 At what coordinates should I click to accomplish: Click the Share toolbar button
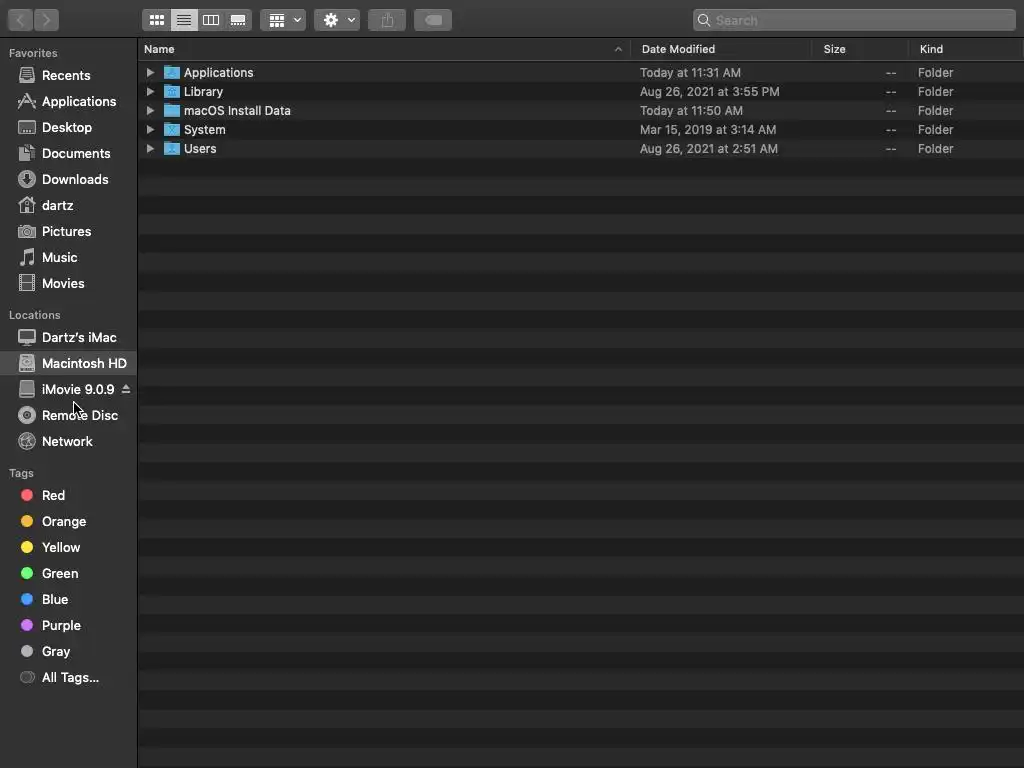tap(387, 20)
